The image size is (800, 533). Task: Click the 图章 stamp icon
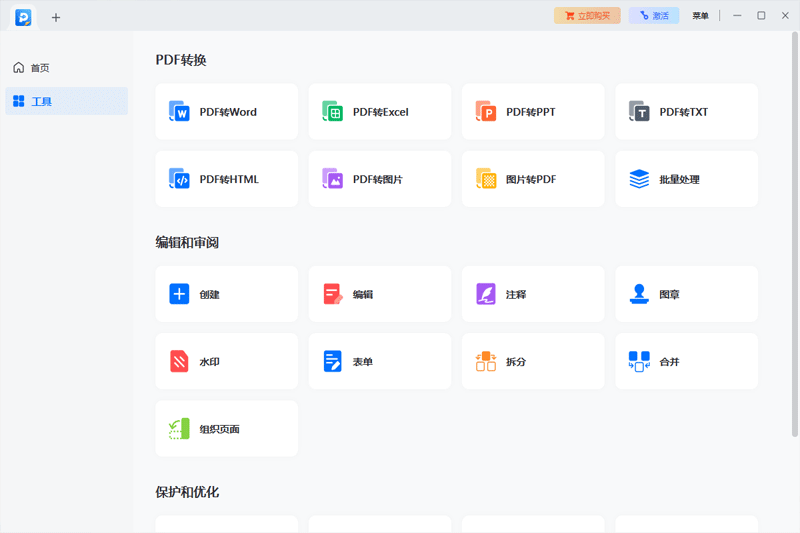click(639, 294)
